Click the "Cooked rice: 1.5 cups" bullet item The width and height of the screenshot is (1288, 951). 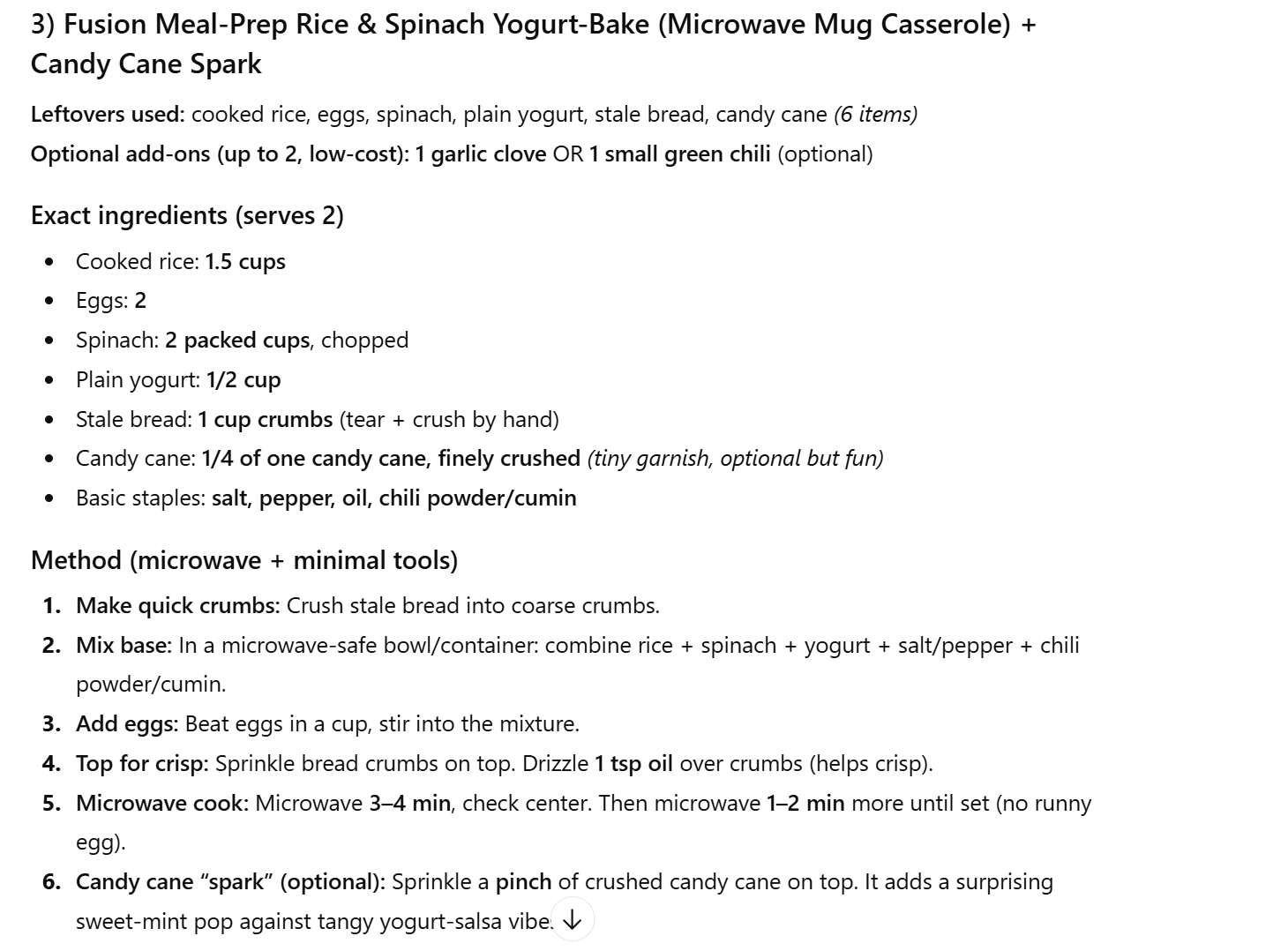(181, 262)
